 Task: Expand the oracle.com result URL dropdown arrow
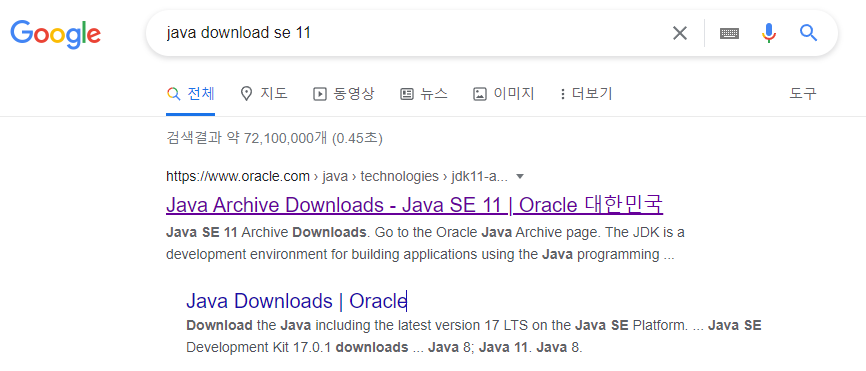tap(519, 177)
